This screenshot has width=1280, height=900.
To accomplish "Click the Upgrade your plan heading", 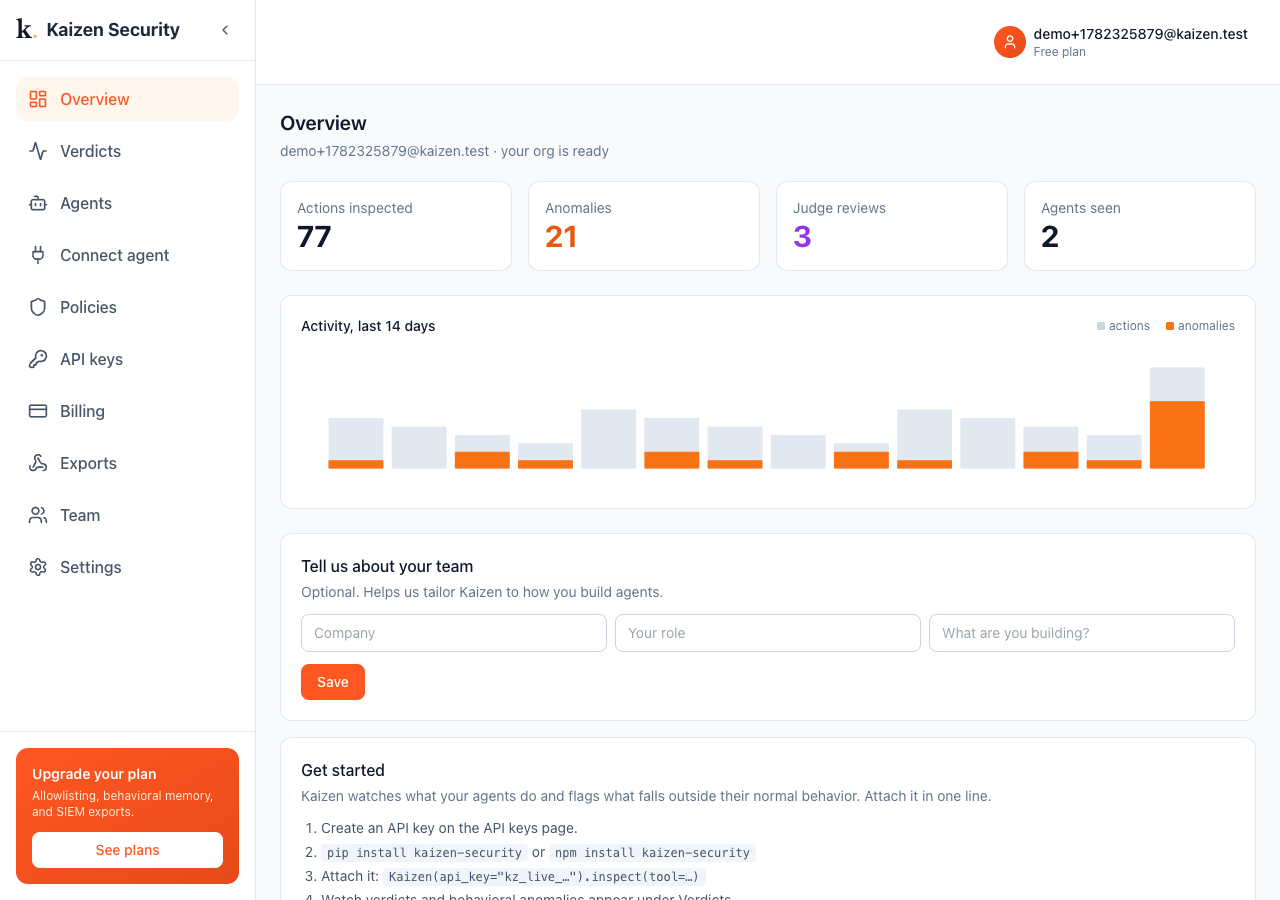I will pos(94,774).
